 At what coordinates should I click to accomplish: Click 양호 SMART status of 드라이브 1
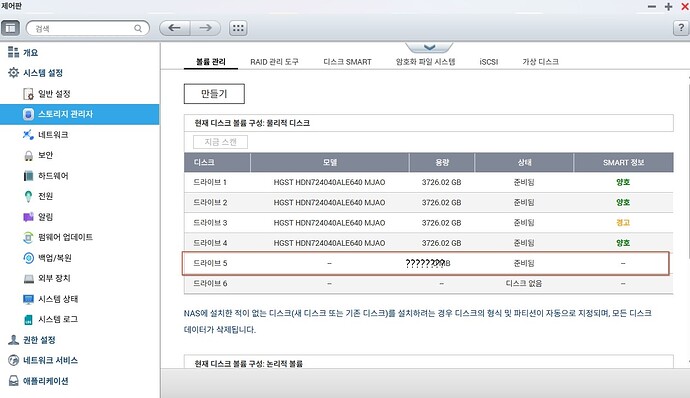[x=623, y=182]
